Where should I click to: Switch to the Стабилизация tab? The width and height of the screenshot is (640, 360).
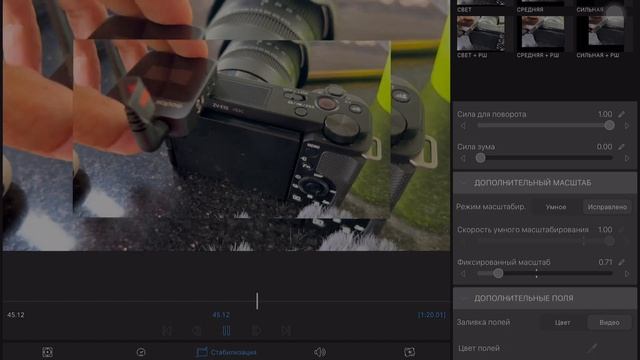(x=227, y=352)
